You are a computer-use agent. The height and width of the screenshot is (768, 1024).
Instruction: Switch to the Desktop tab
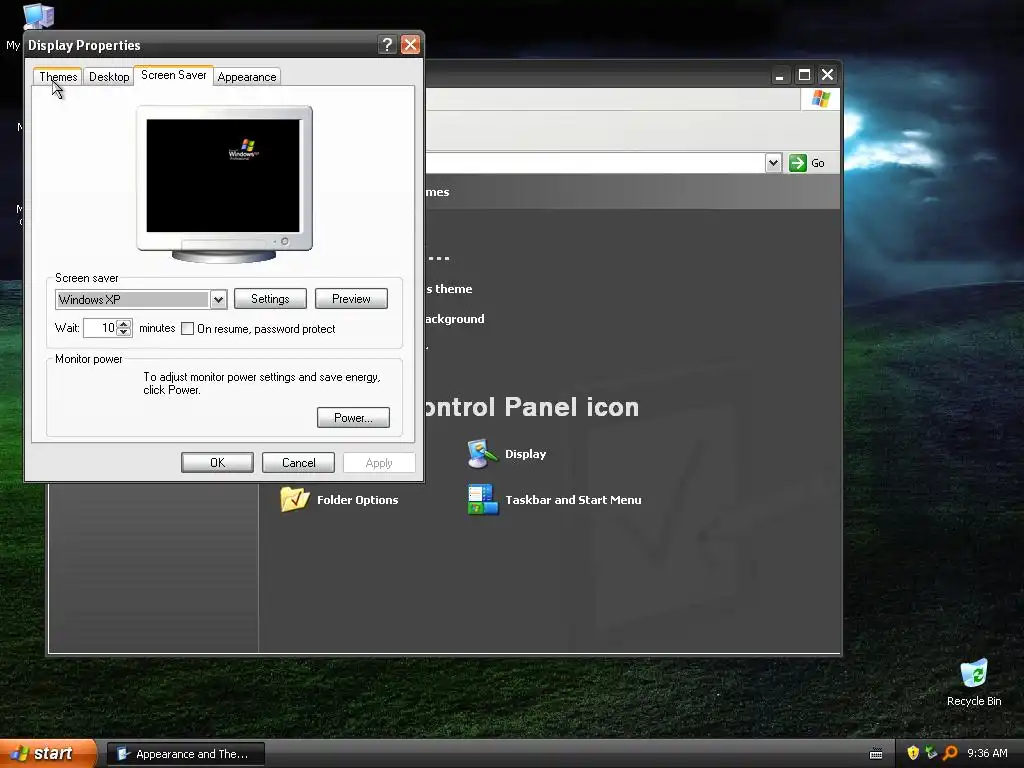tap(109, 76)
